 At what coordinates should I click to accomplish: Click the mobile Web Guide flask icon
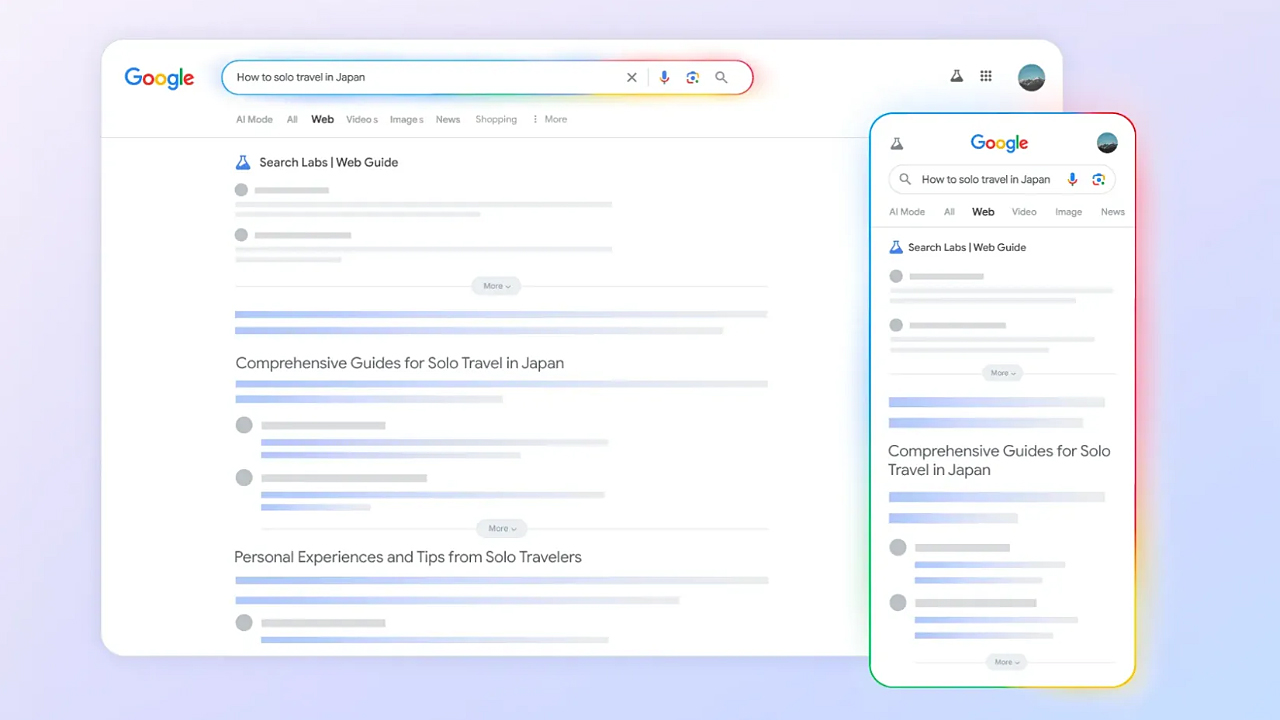896,247
